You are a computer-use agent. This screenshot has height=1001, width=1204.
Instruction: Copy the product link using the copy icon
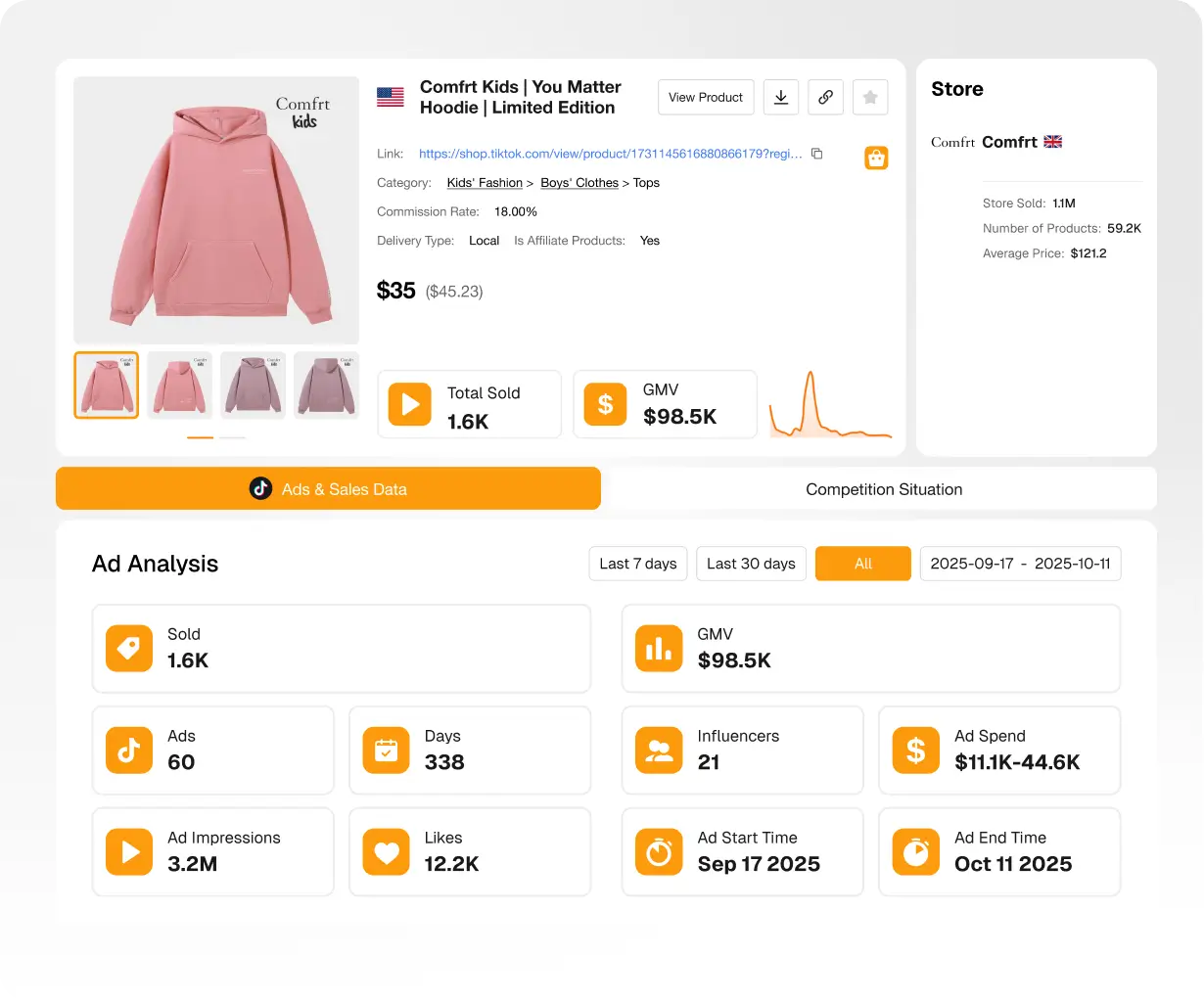(817, 154)
